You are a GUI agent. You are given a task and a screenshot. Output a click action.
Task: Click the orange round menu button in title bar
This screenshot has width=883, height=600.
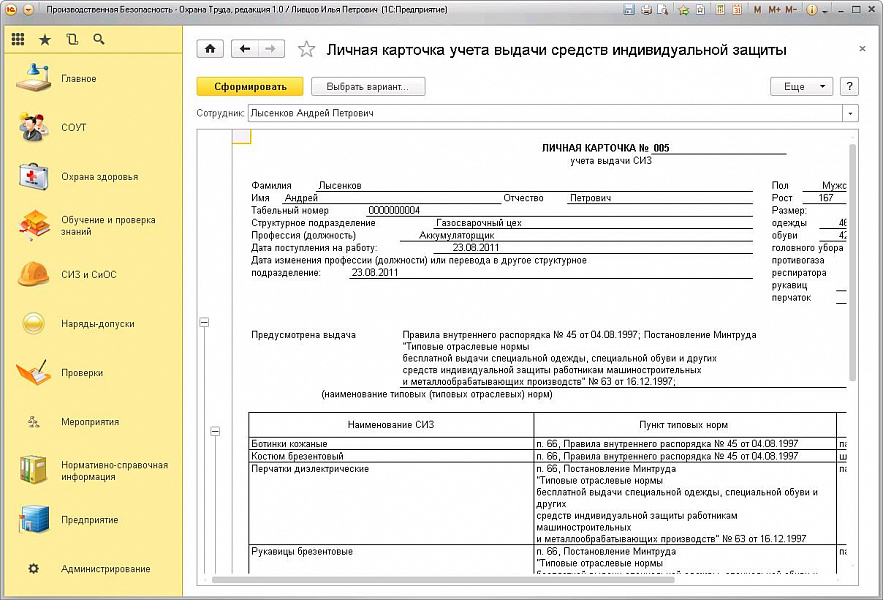(28, 10)
